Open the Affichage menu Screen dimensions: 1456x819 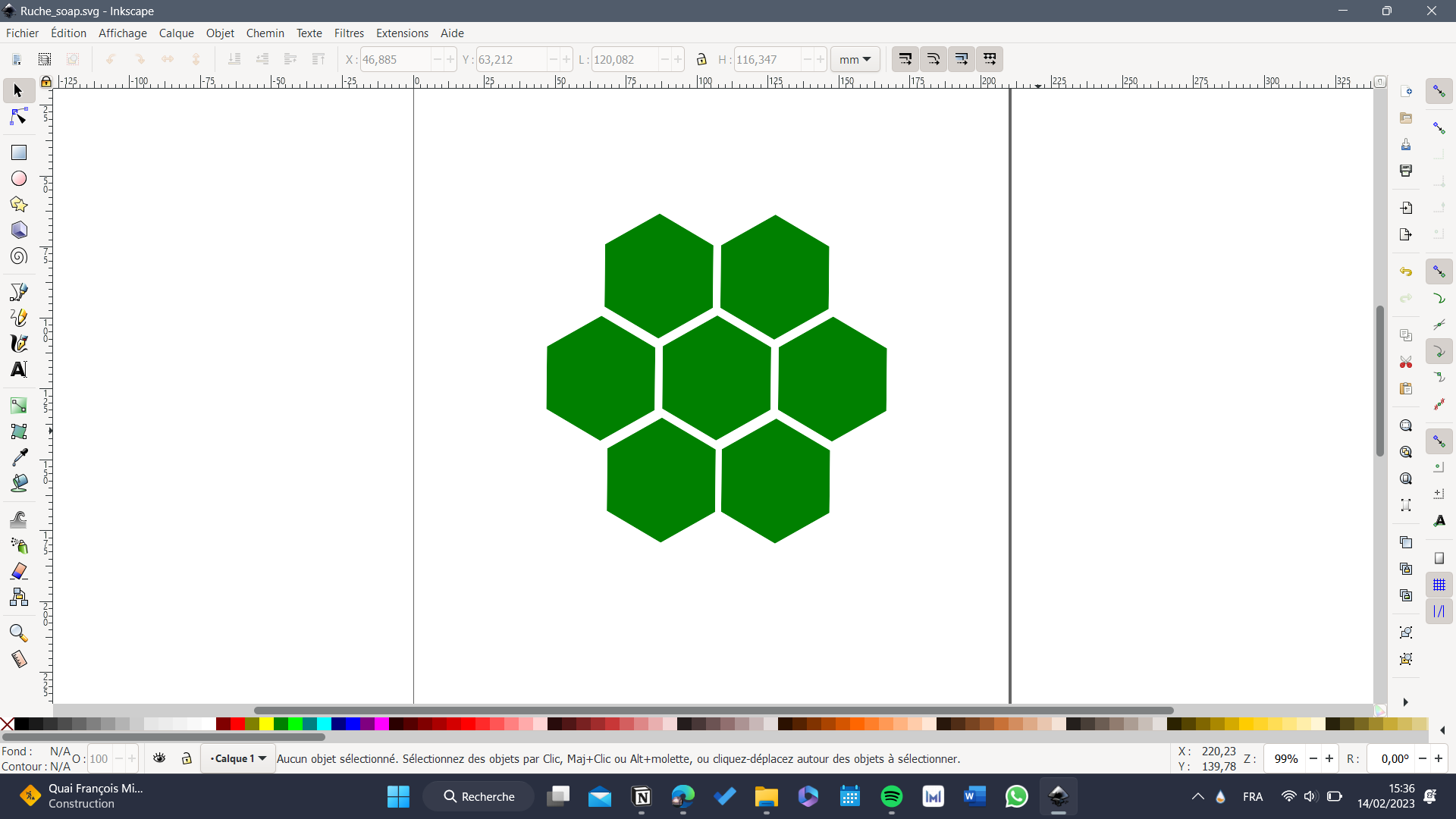(x=122, y=33)
